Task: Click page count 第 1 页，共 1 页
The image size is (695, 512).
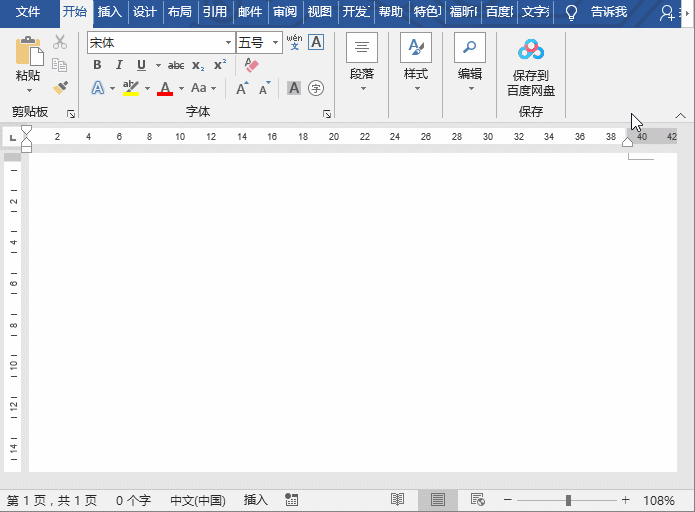Action: (x=51, y=501)
